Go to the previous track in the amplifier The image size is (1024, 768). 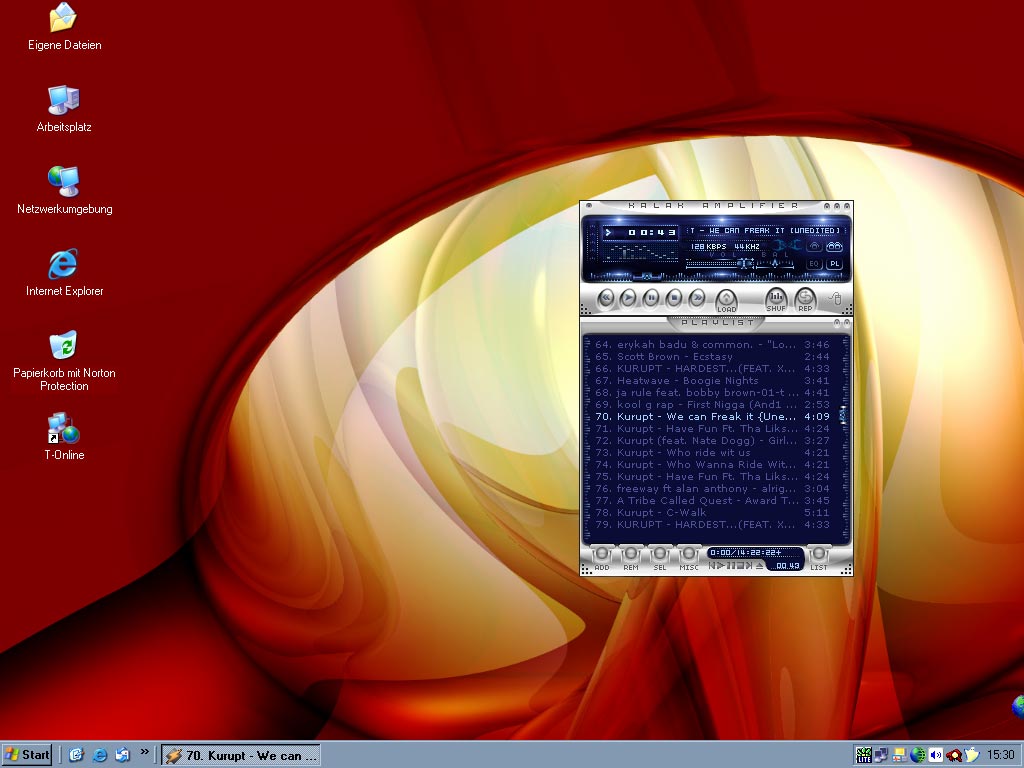click(x=606, y=297)
